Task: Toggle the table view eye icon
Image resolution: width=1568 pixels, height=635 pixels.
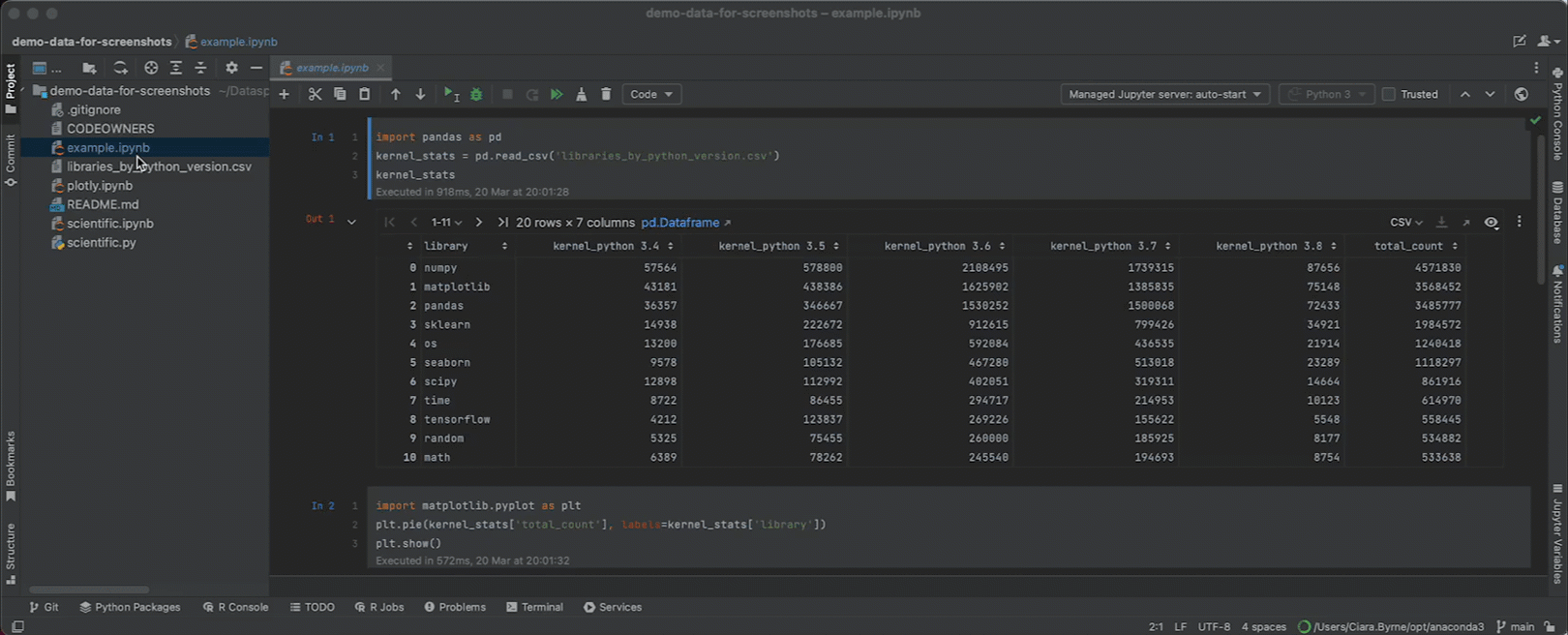Action: pos(1492,223)
